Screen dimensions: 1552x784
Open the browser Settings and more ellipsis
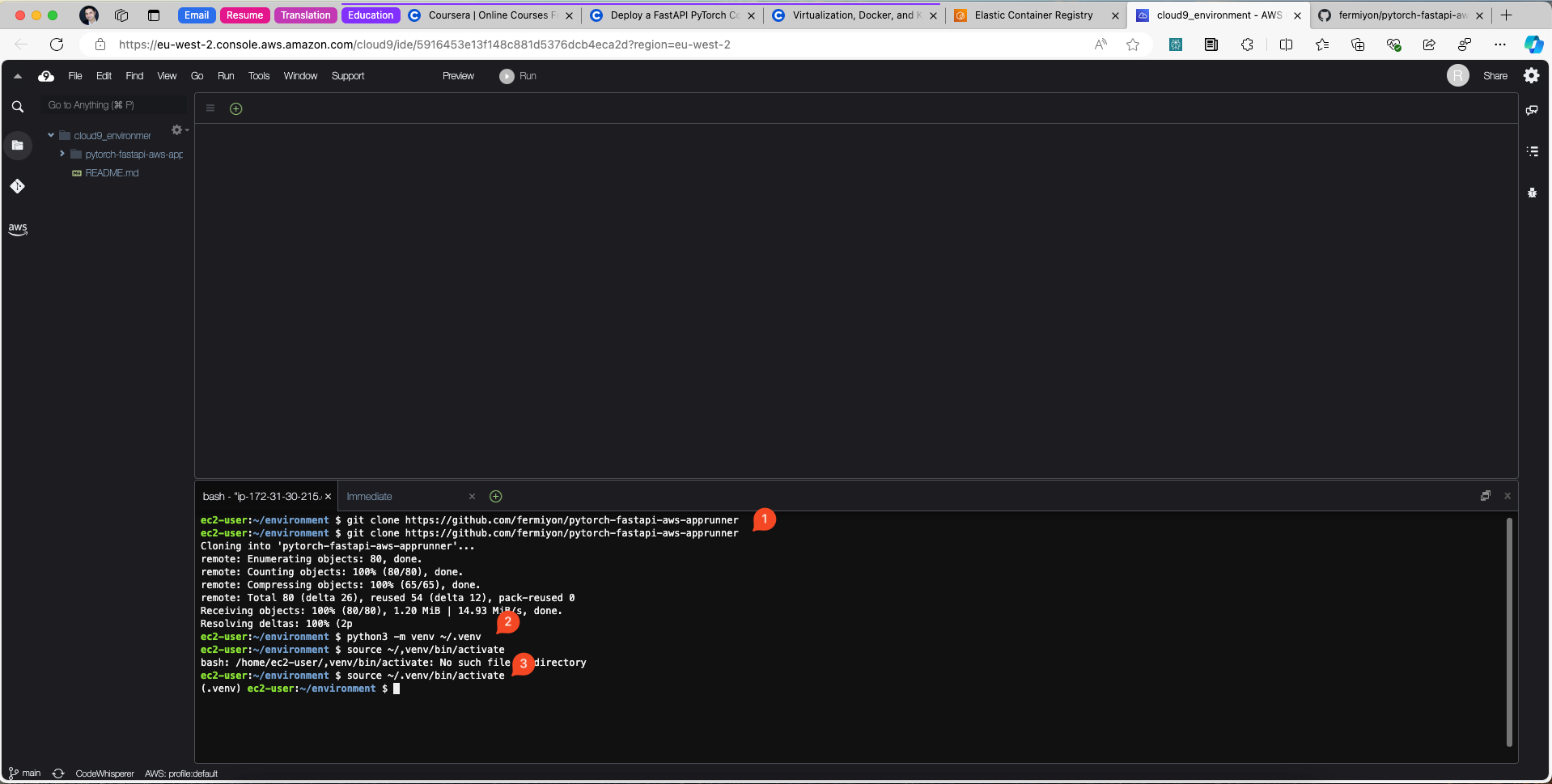coord(1500,44)
